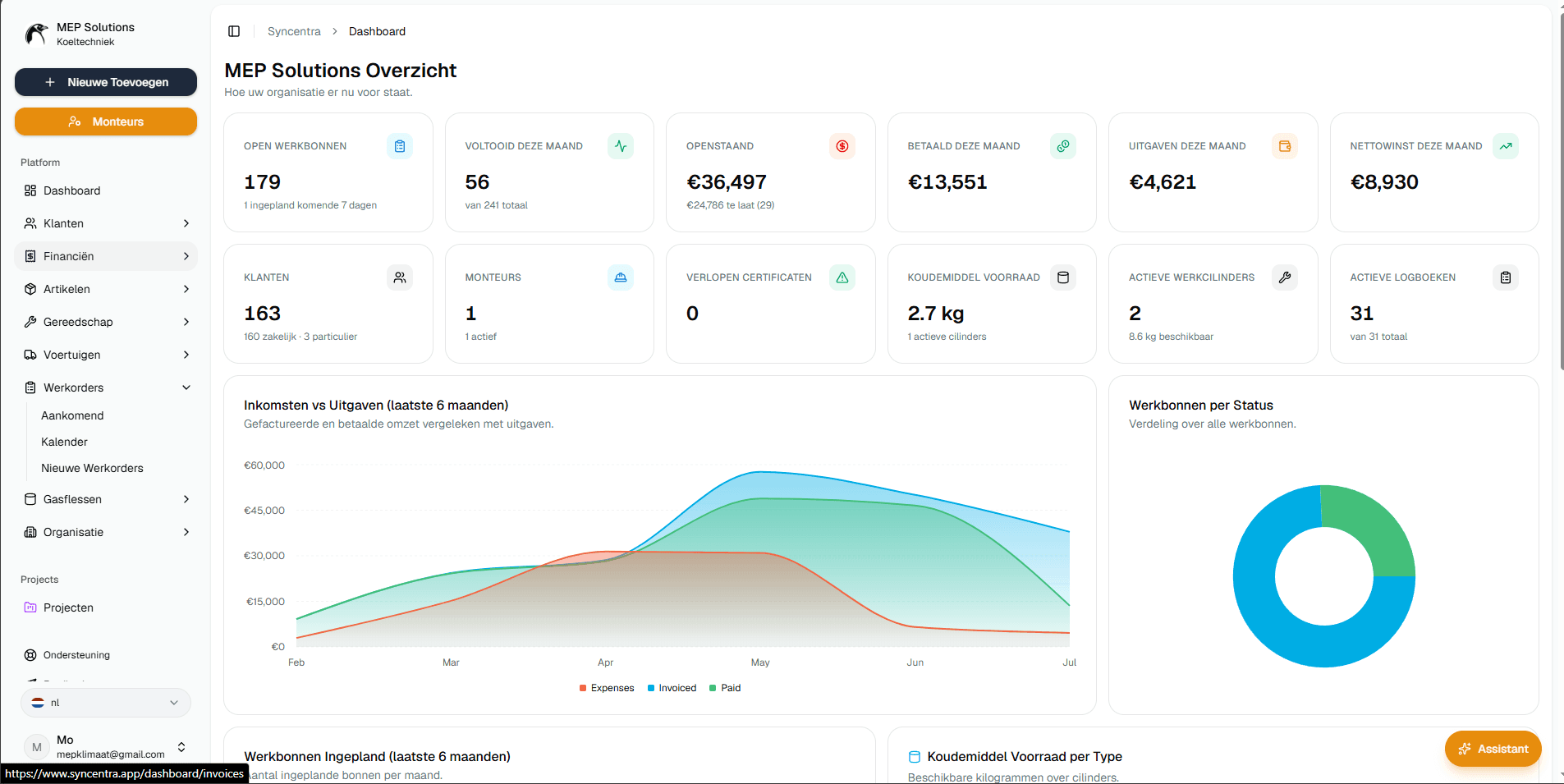Click the Open Werkbonnen clipboard icon

tap(400, 146)
